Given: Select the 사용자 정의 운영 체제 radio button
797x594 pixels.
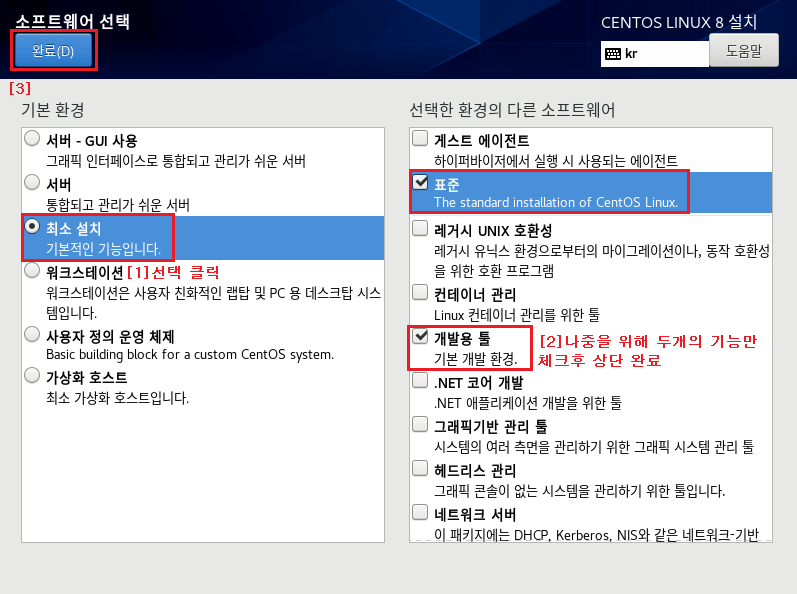Looking at the screenshot, I should [x=32, y=334].
